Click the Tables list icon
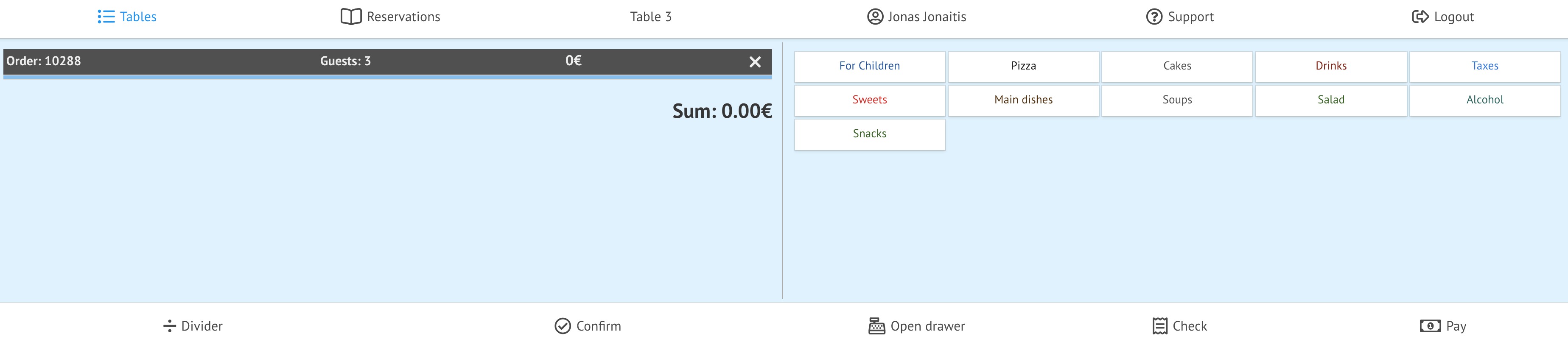Image resolution: width=1568 pixels, height=345 pixels. click(x=106, y=17)
